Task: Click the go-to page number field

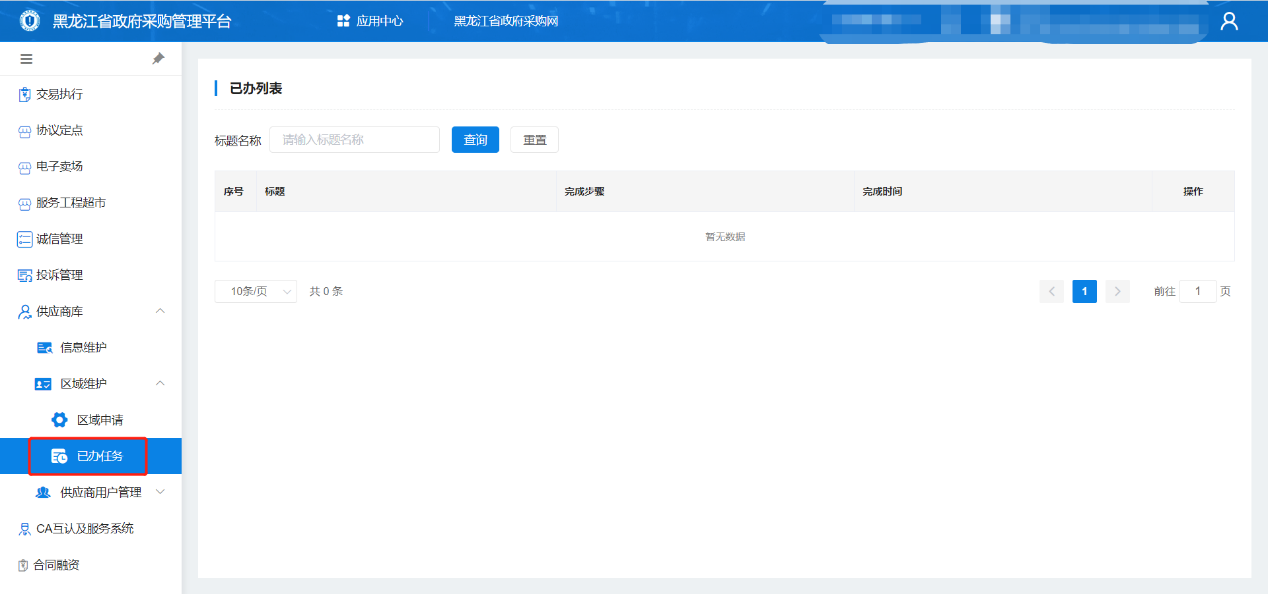Action: [1197, 291]
